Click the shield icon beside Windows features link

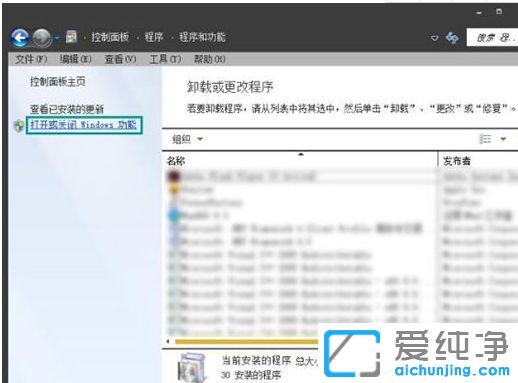coord(19,126)
